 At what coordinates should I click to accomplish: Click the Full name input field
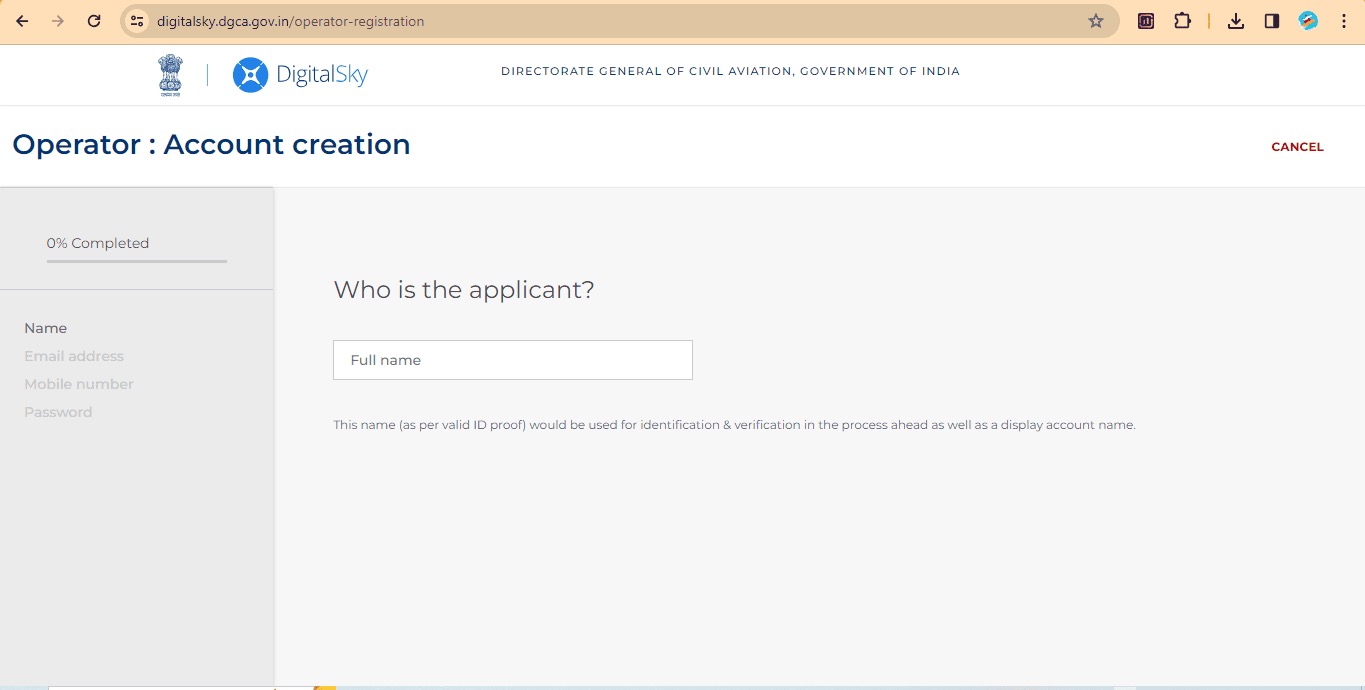click(x=512, y=360)
